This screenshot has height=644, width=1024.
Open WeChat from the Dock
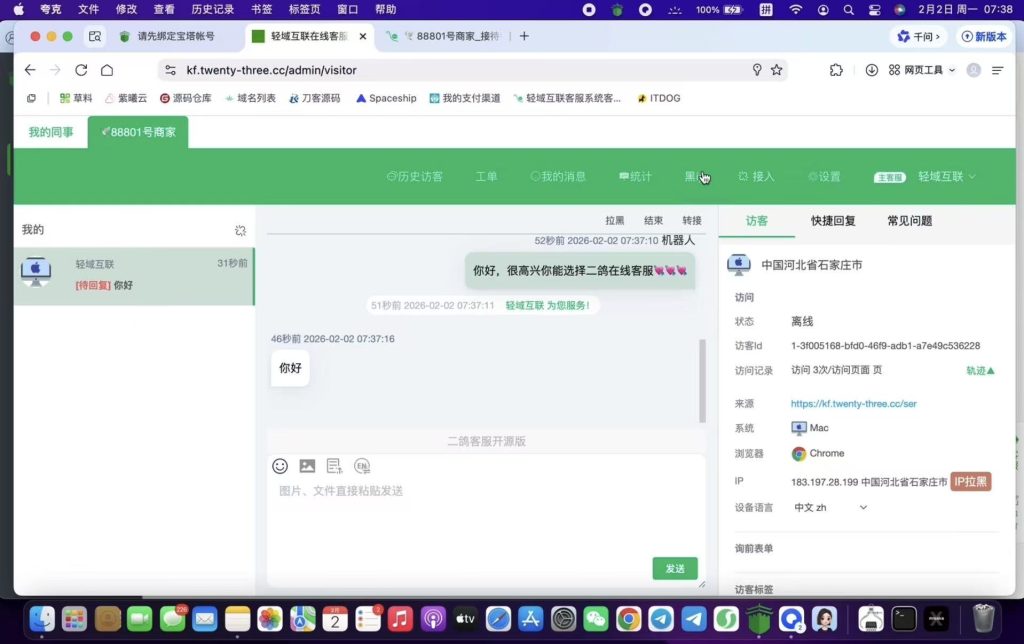(x=595, y=618)
